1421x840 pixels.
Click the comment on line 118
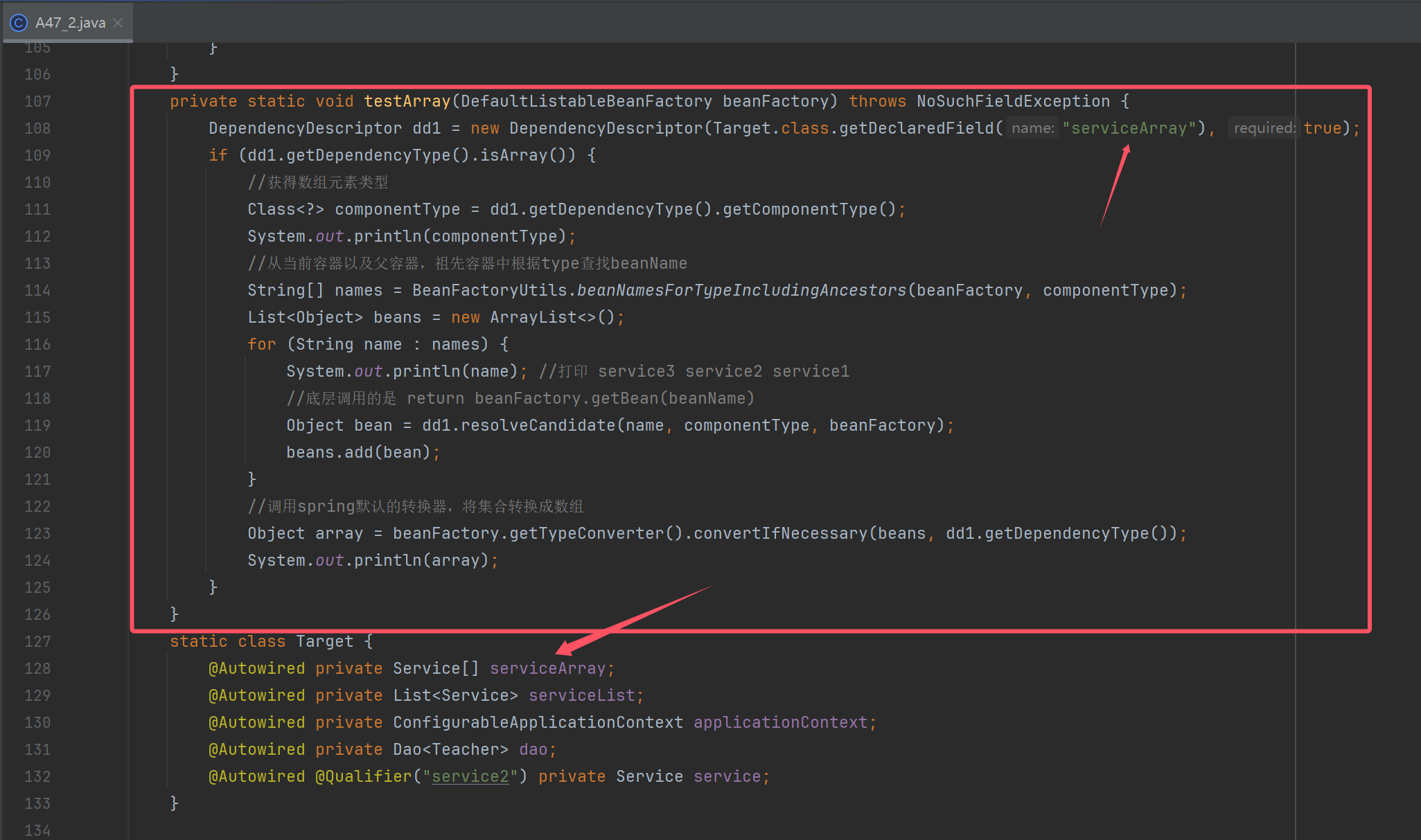click(520, 398)
